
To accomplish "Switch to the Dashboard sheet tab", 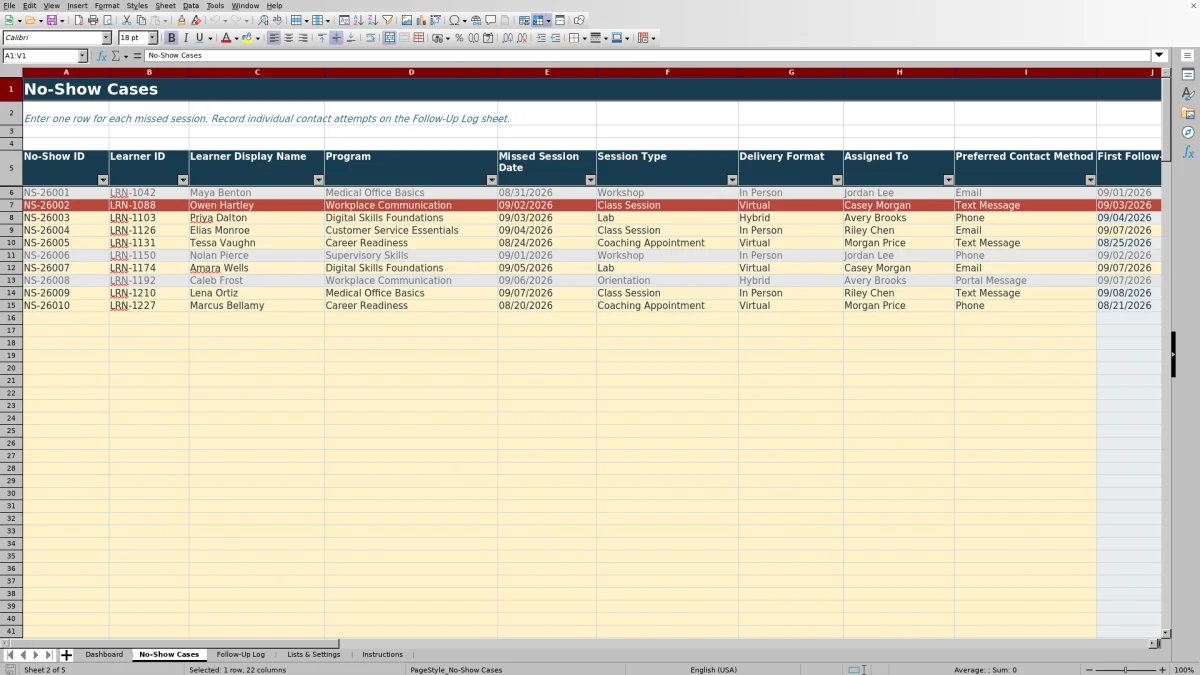I will pos(104,655).
